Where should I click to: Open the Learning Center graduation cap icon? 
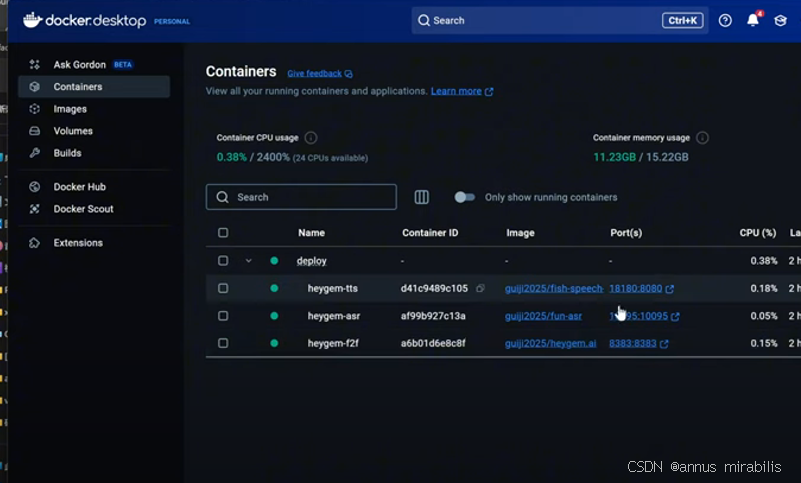[x=780, y=20]
